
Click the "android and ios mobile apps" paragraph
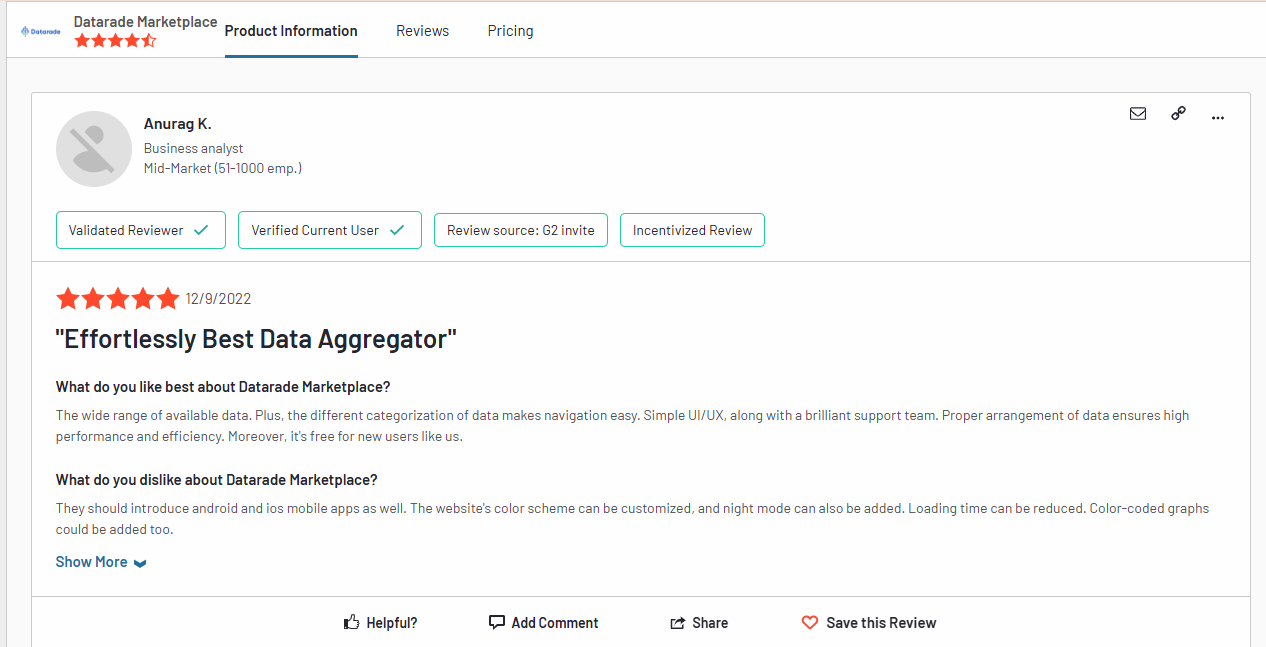[x=633, y=519]
